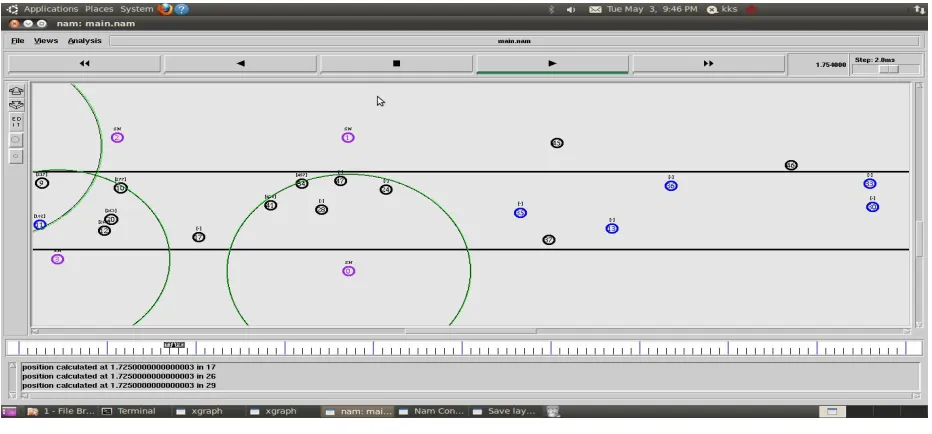Click the mail envelope indicator
Screen dimensions: 932x434
(595, 10)
